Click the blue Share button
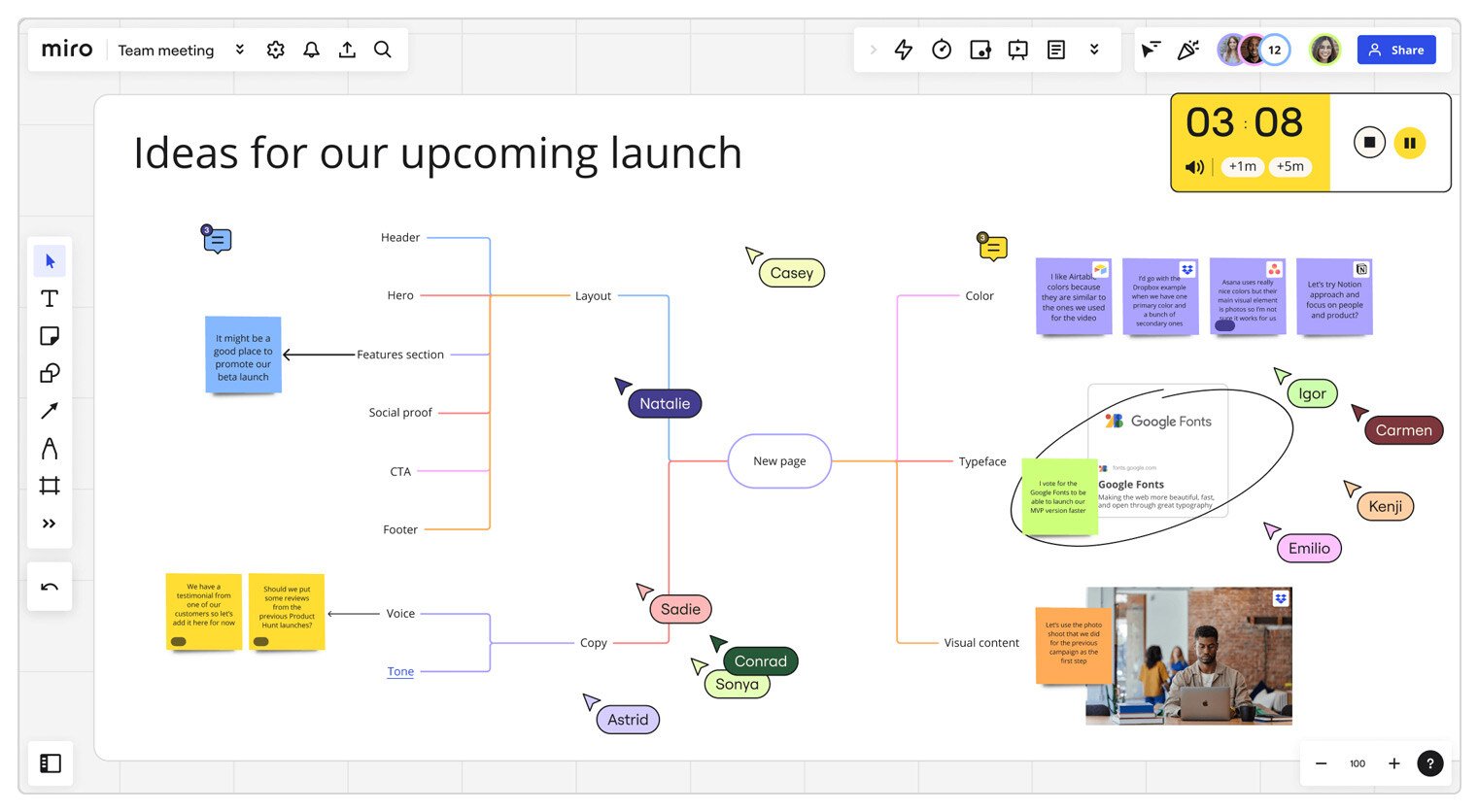1478x812 pixels. (x=1395, y=50)
